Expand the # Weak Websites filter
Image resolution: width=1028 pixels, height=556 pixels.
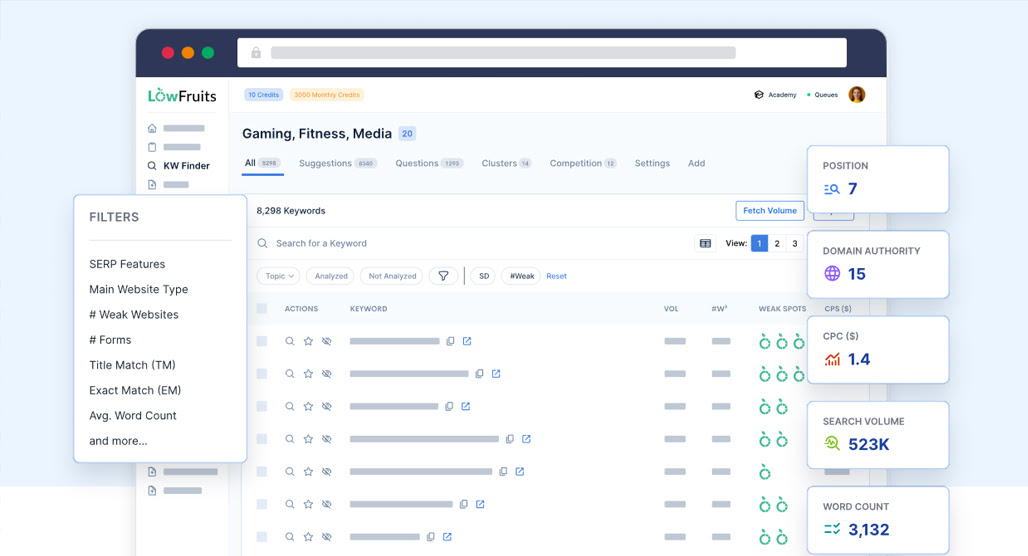click(x=134, y=315)
